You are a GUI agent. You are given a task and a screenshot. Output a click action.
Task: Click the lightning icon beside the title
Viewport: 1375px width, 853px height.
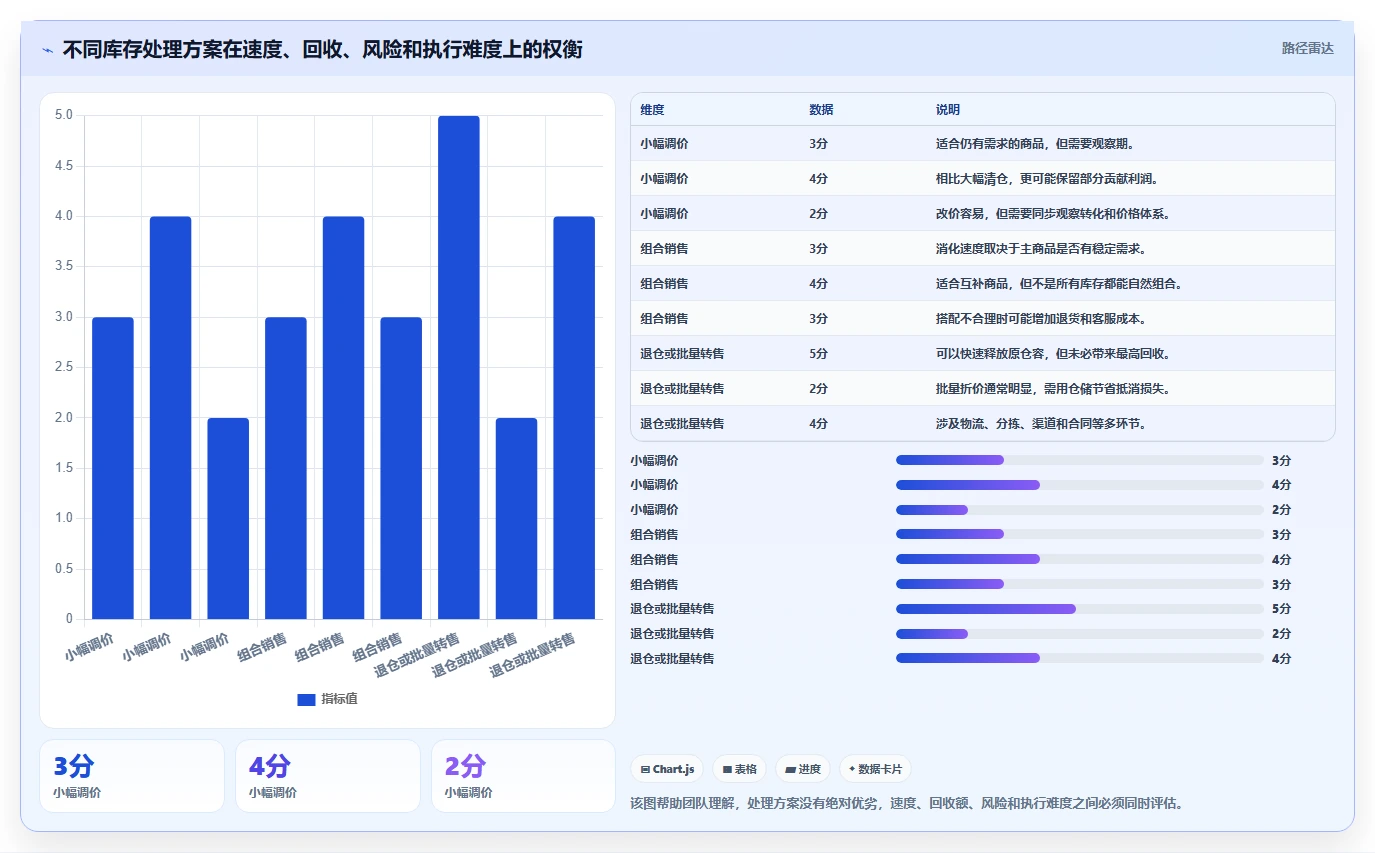48,49
